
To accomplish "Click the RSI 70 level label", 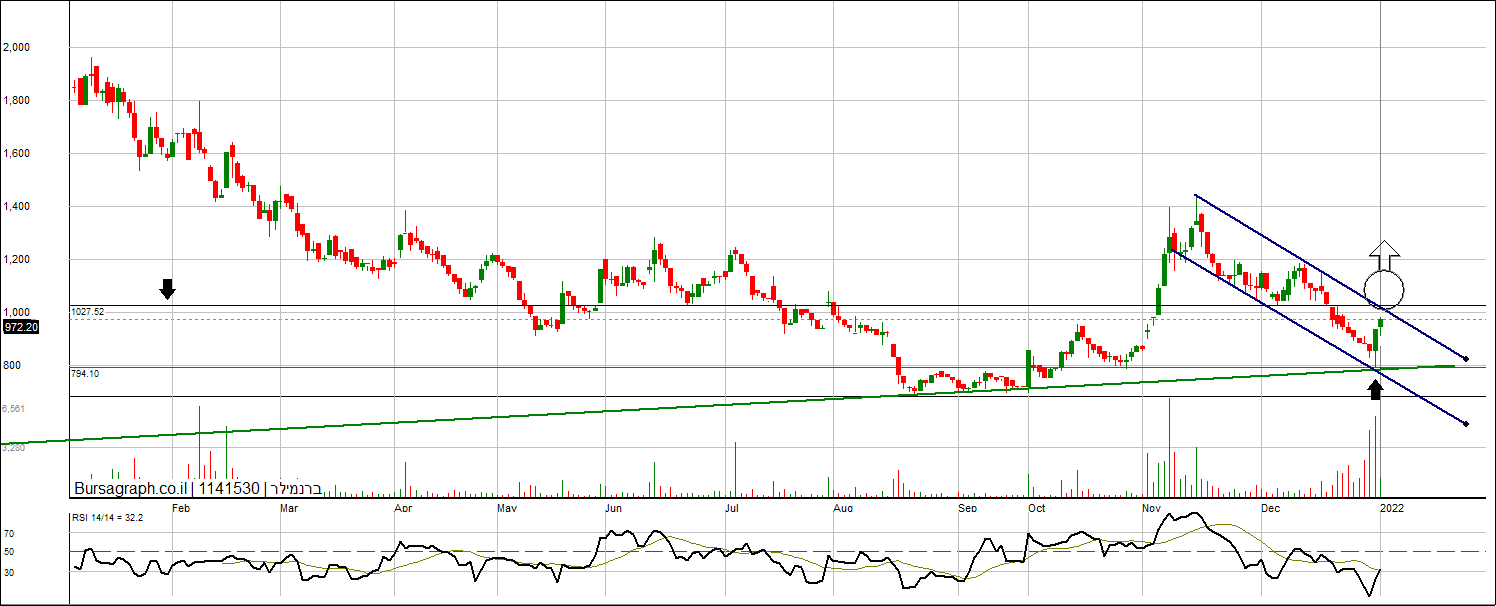I will (x=8, y=534).
